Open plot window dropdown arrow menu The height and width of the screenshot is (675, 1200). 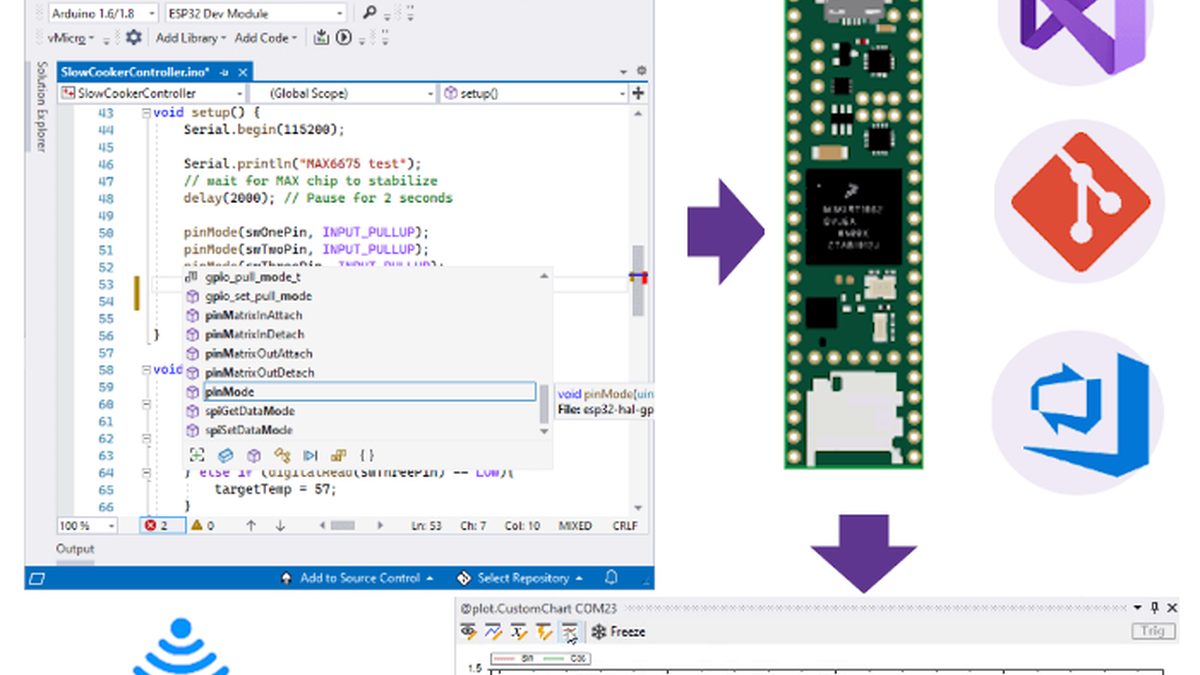[x=1138, y=607]
